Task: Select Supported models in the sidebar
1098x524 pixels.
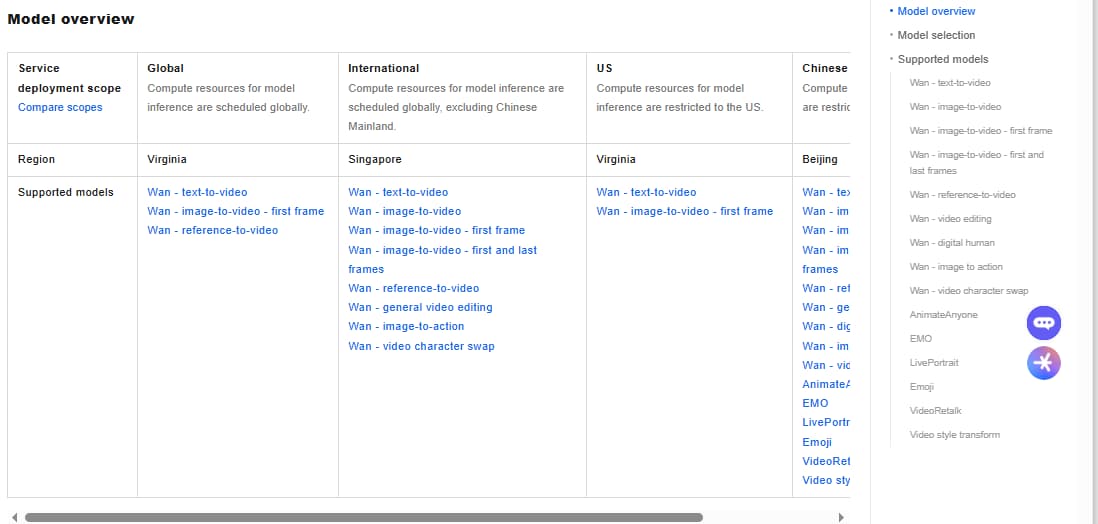Action: click(942, 59)
